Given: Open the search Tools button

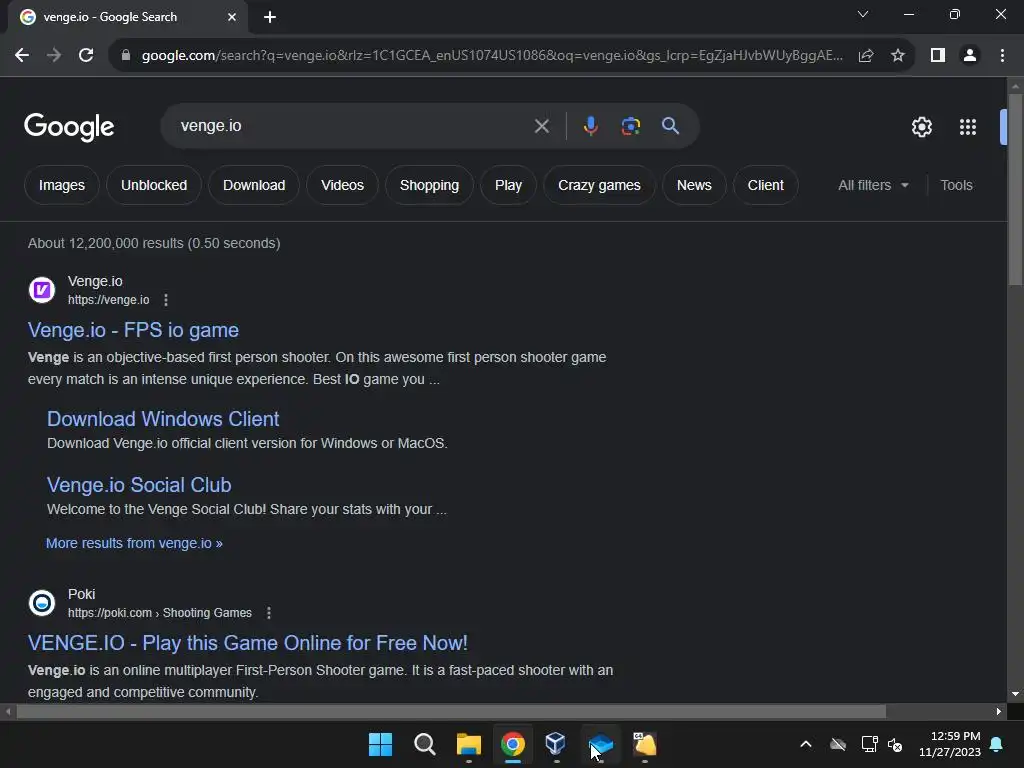Looking at the screenshot, I should pos(956,185).
